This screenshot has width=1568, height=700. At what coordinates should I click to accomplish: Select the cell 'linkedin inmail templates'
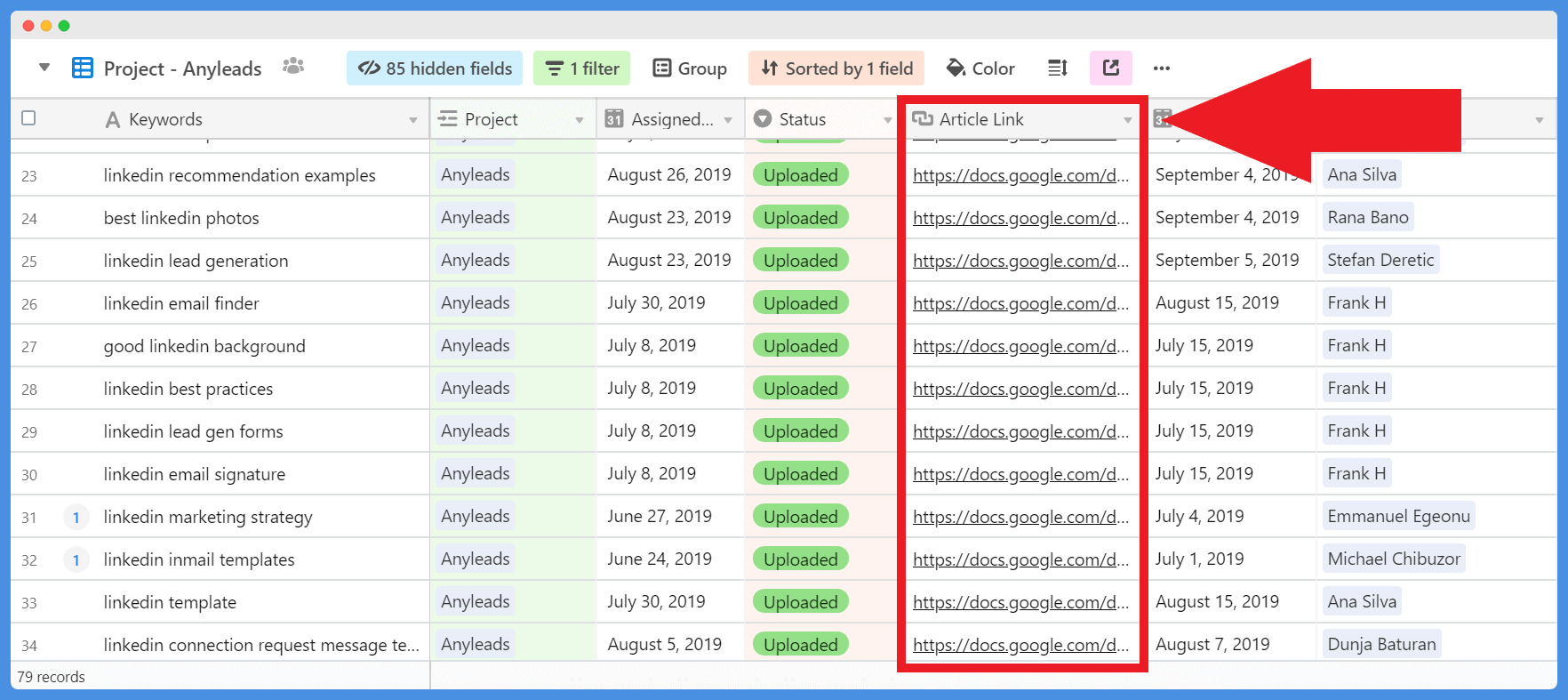(x=199, y=559)
